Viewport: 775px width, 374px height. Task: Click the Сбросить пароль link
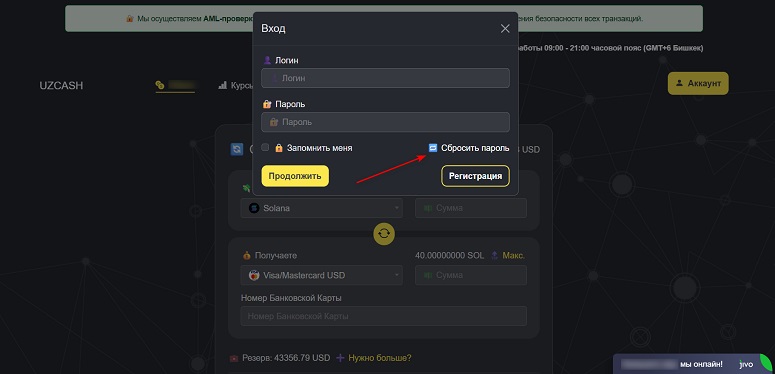(475, 148)
